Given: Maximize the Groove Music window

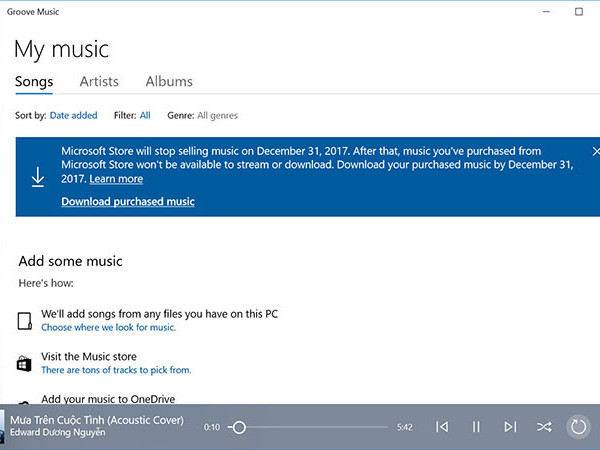Looking at the screenshot, I should (x=579, y=11).
